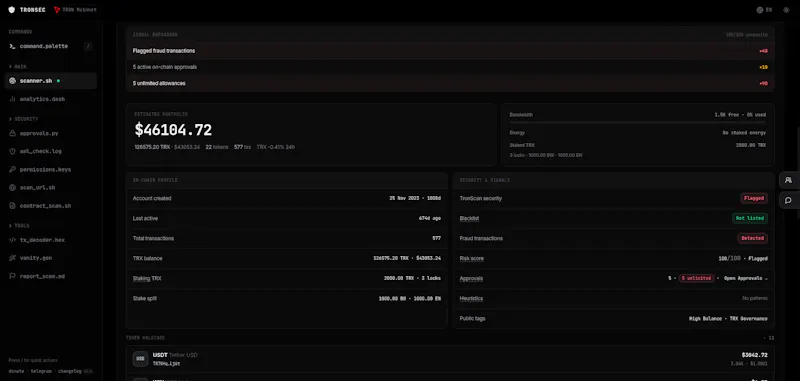Click the Risk score label
The width and height of the screenshot is (800, 381).
coord(471,259)
